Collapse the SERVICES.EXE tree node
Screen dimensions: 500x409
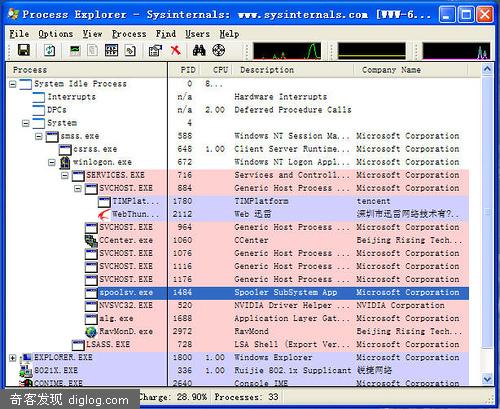pos(65,176)
